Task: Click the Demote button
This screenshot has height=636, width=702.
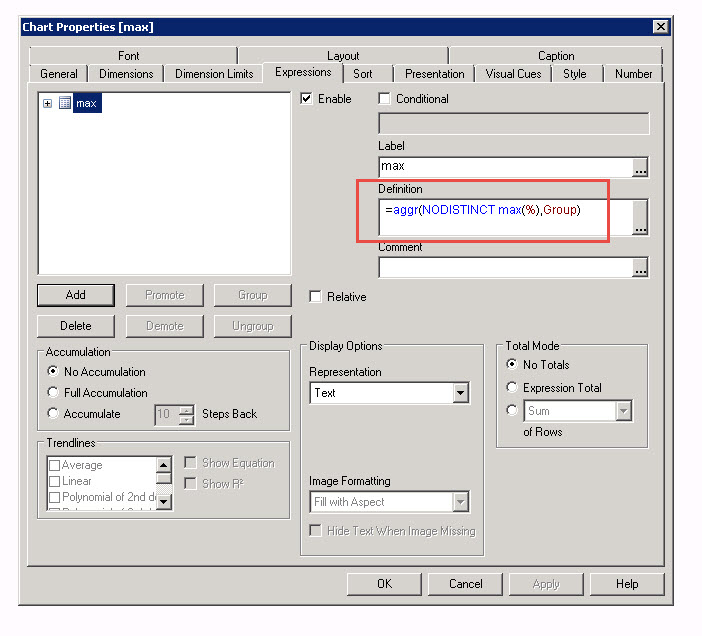Action: 164,326
